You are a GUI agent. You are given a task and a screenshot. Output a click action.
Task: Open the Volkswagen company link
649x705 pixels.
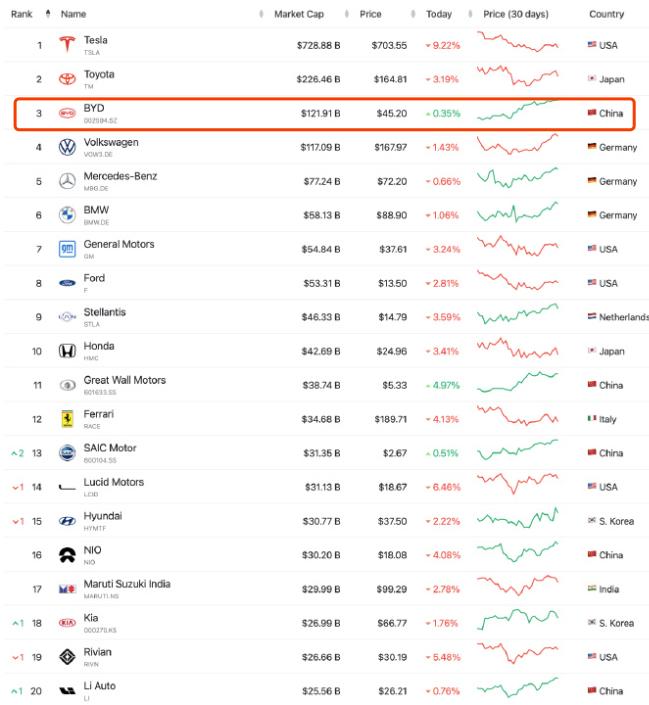[111, 143]
